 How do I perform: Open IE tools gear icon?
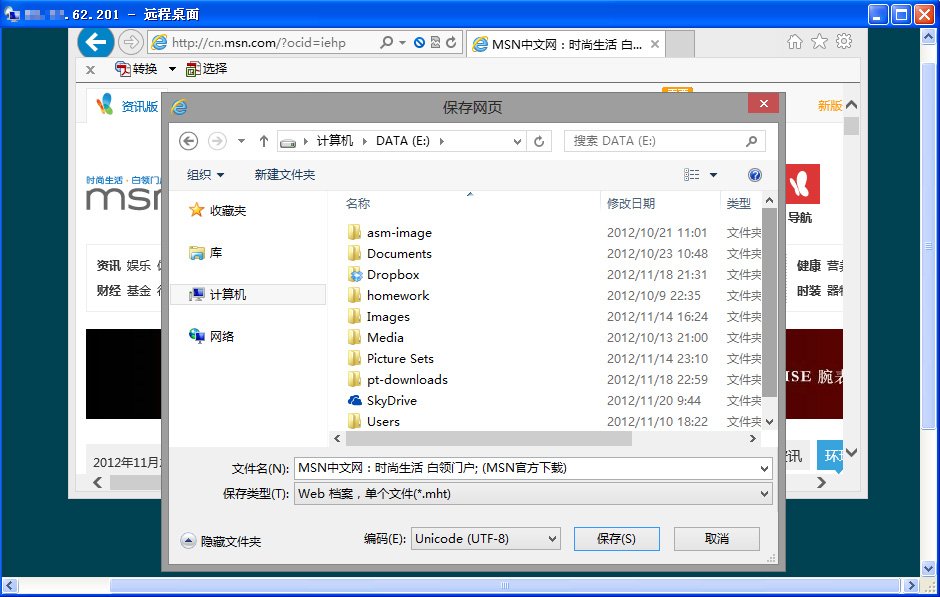click(x=844, y=41)
